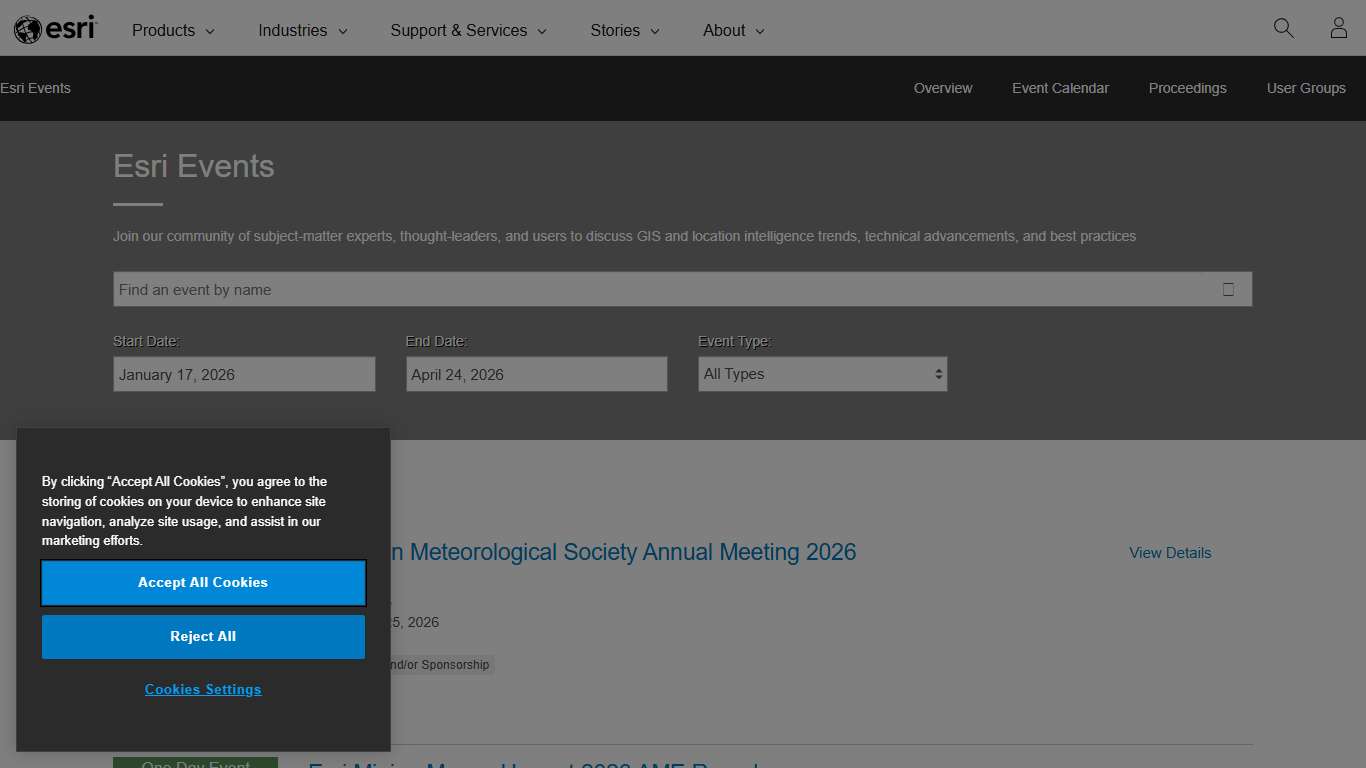This screenshot has height=768, width=1366.
Task: Click the Support & Services chevron
Action: (x=541, y=31)
